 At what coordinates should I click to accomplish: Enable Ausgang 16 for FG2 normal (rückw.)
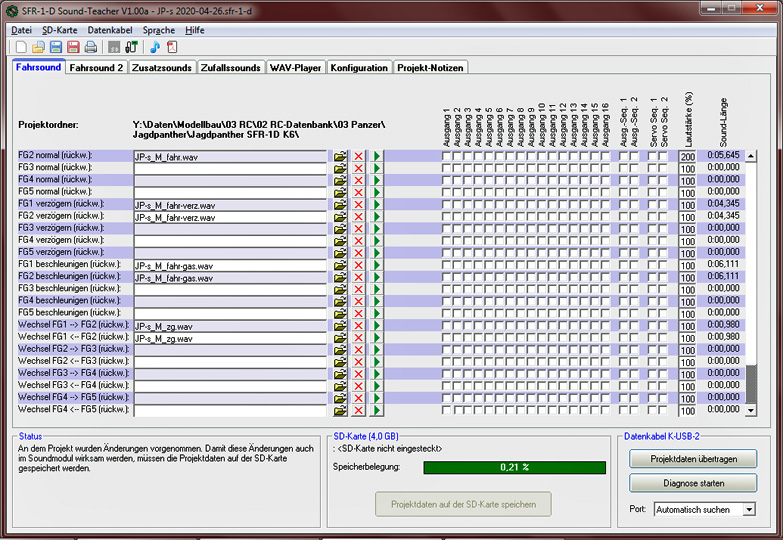pyautogui.click(x=605, y=156)
